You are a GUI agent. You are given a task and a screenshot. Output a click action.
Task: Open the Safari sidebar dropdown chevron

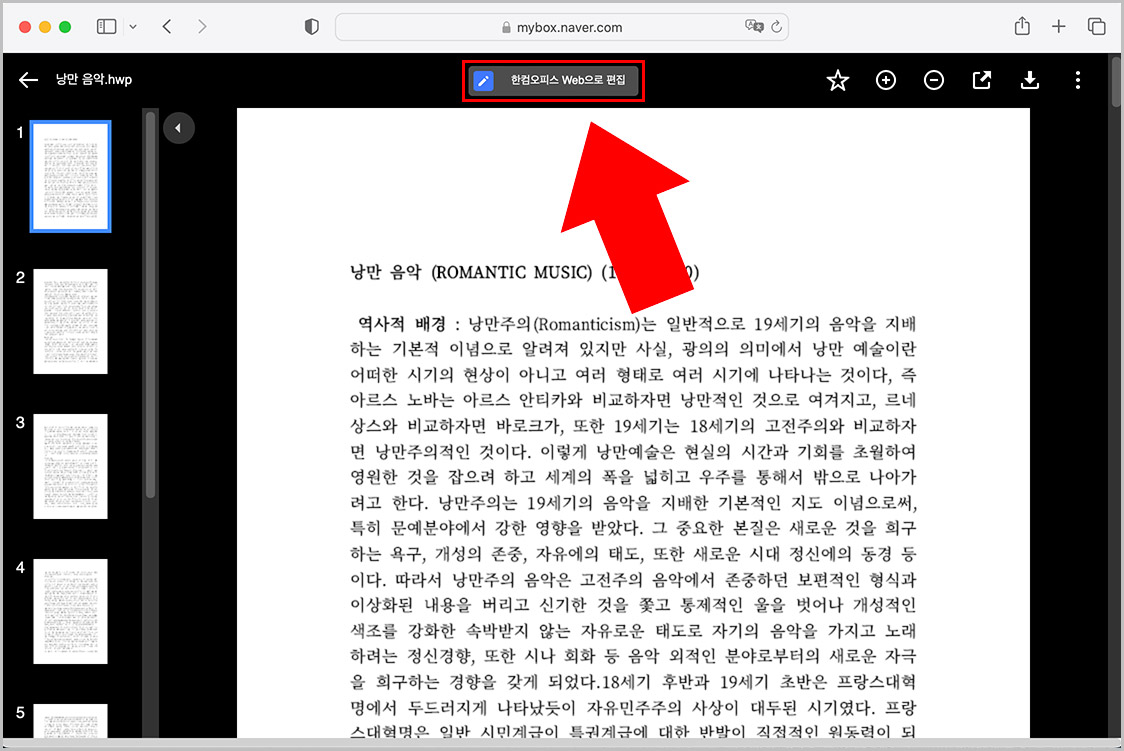click(x=133, y=27)
